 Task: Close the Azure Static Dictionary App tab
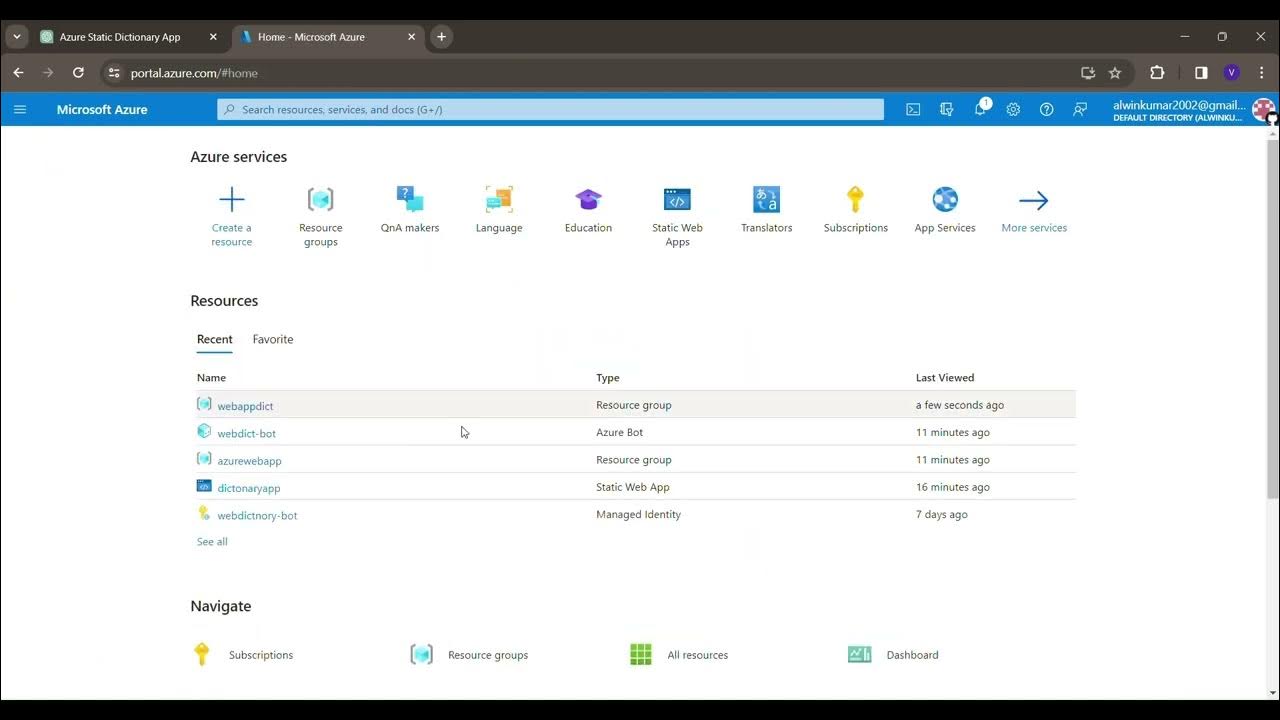213,37
